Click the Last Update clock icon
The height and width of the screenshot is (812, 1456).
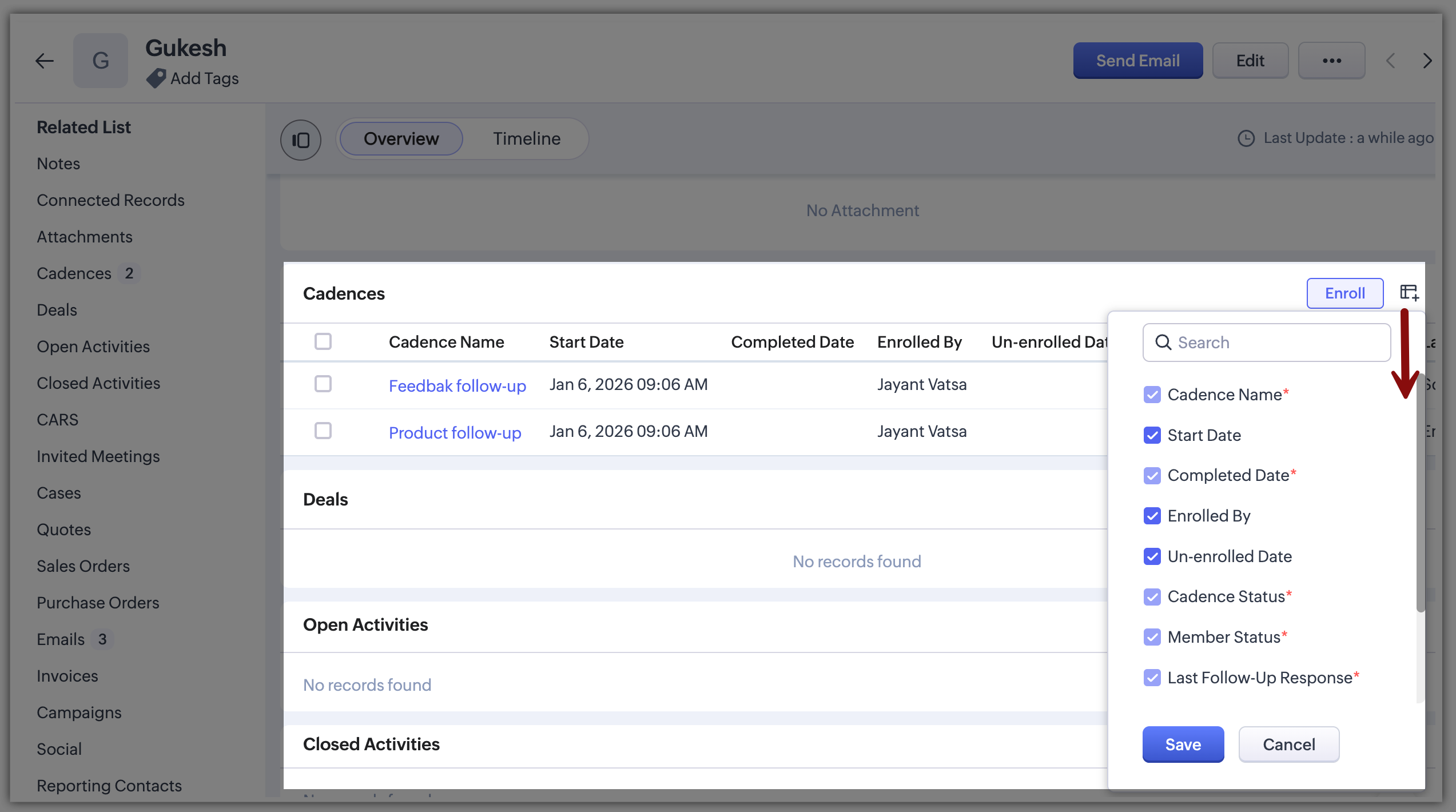click(x=1246, y=138)
